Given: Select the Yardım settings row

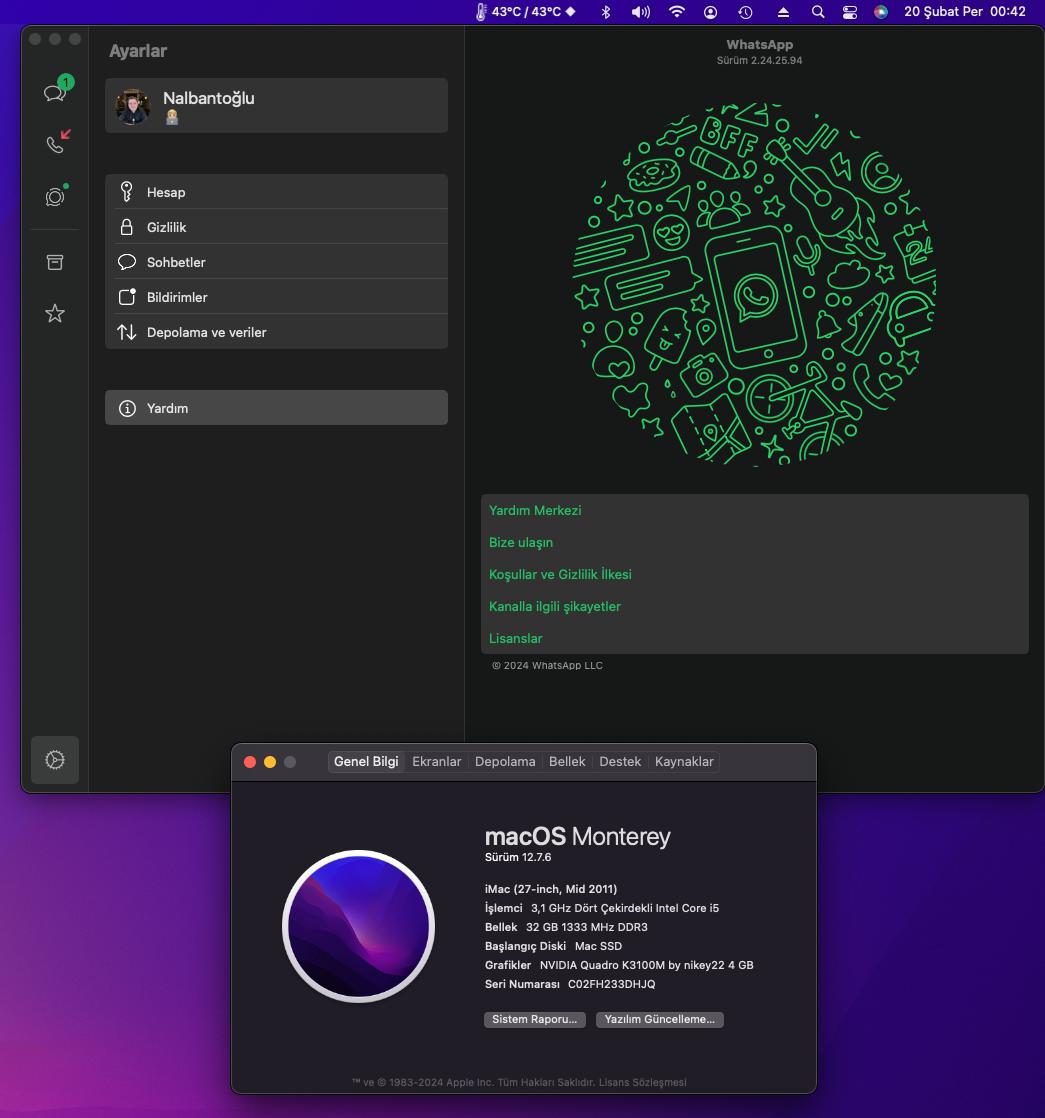Looking at the screenshot, I should (277, 408).
